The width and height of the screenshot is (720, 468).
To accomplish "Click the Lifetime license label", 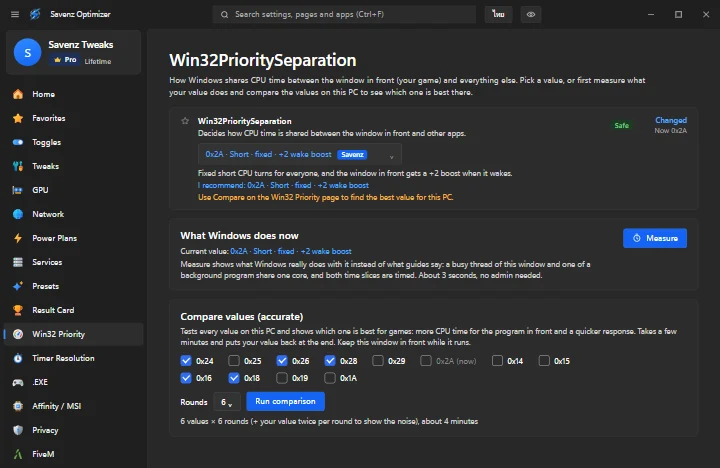I will pyautogui.click(x=98, y=62).
